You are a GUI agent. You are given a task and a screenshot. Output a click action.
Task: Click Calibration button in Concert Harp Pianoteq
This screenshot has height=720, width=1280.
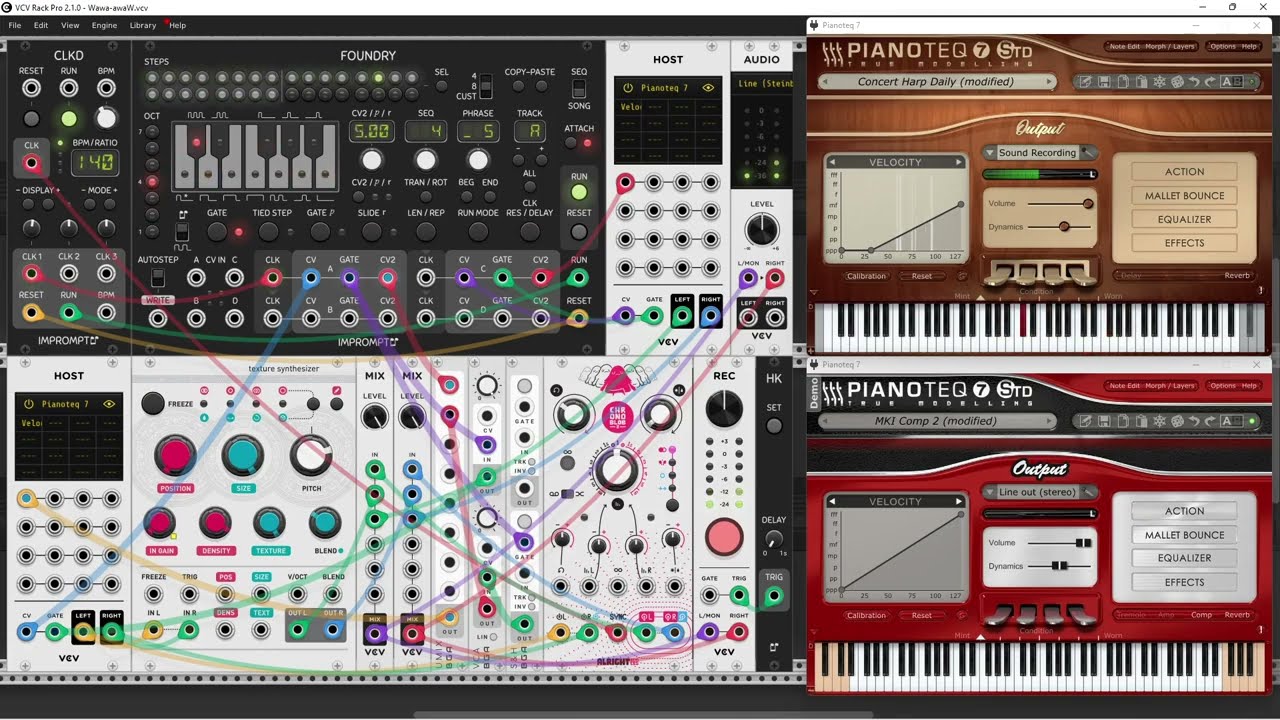[866, 276]
